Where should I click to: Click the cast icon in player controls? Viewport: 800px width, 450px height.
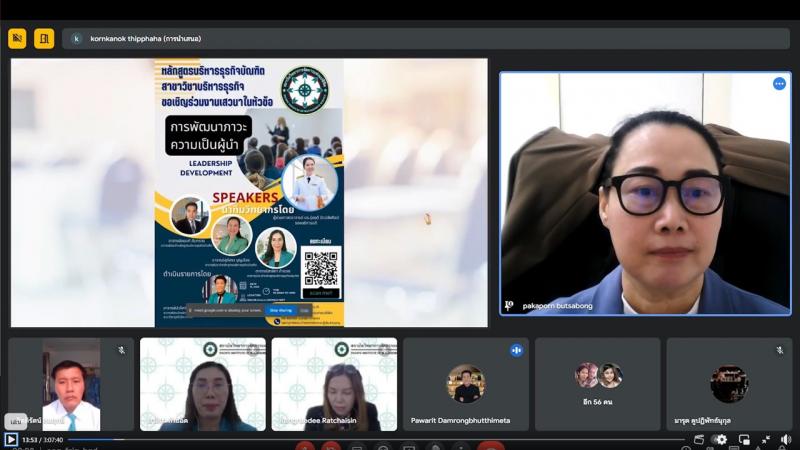[699, 439]
